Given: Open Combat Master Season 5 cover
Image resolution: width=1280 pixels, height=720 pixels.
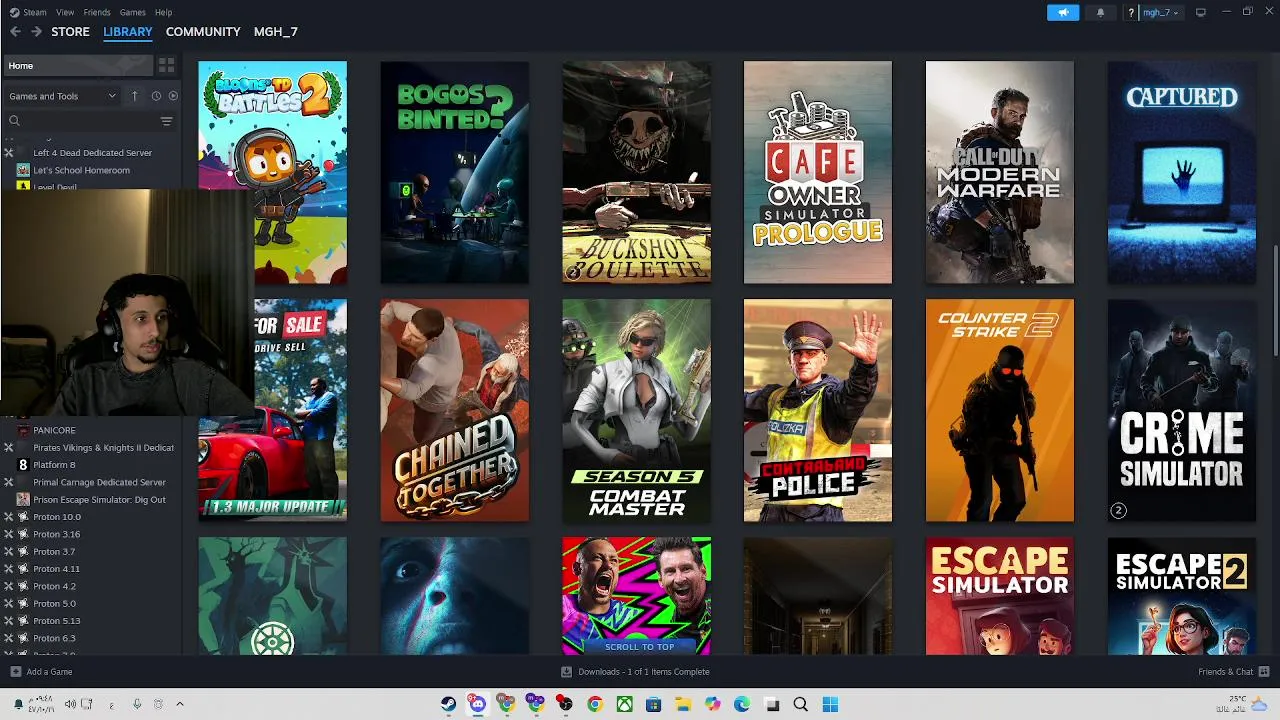Looking at the screenshot, I should point(637,410).
